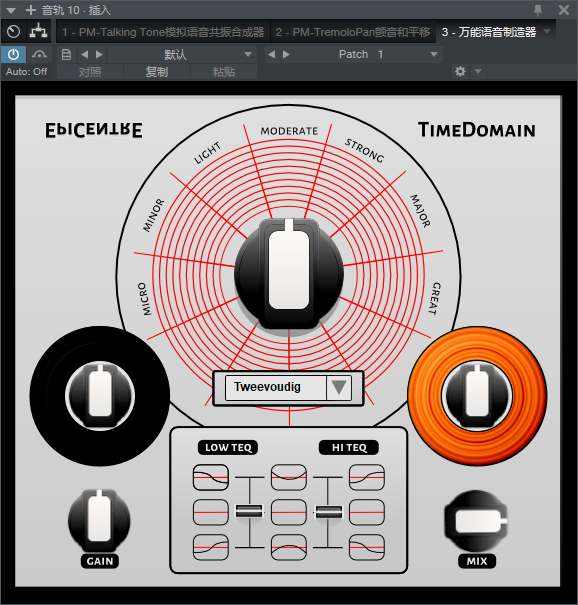Click the EPICENTRE title text

(94, 130)
